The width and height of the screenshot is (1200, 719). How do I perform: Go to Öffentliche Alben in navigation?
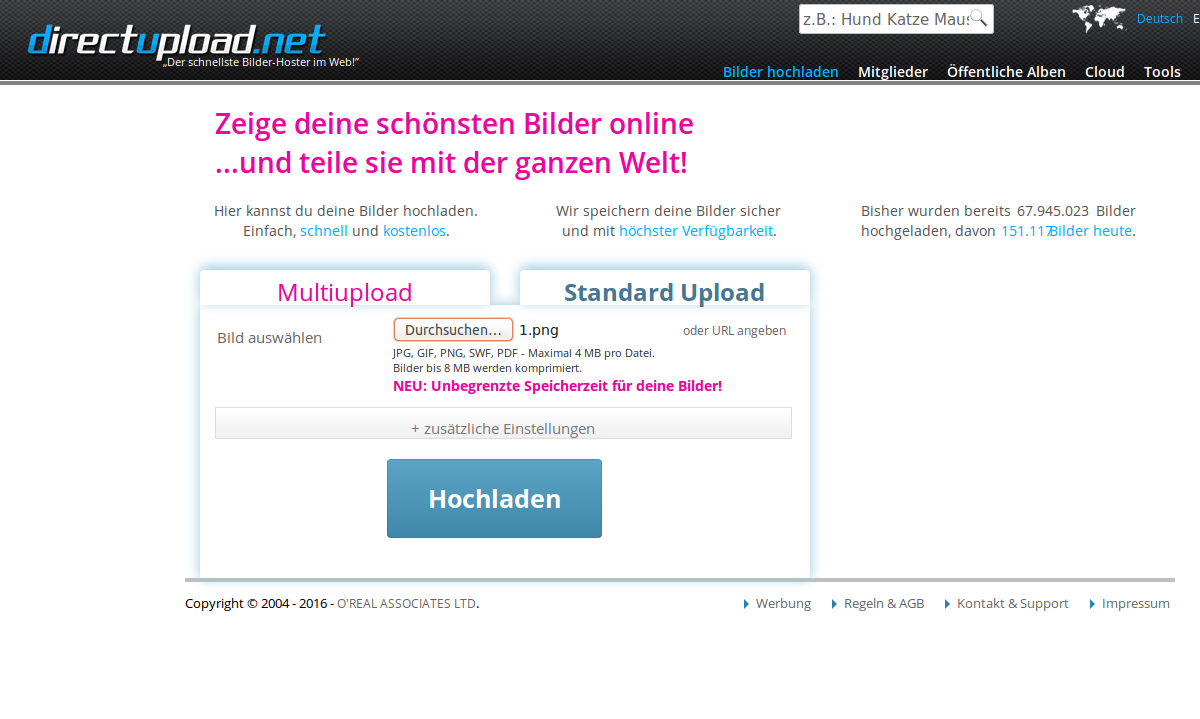[x=1006, y=72]
